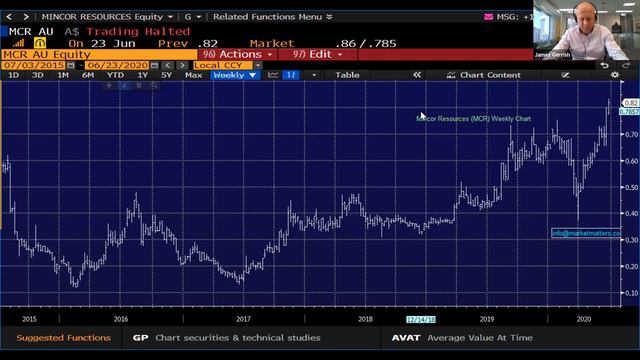Click the Table button
640x360 pixels.
point(347,75)
